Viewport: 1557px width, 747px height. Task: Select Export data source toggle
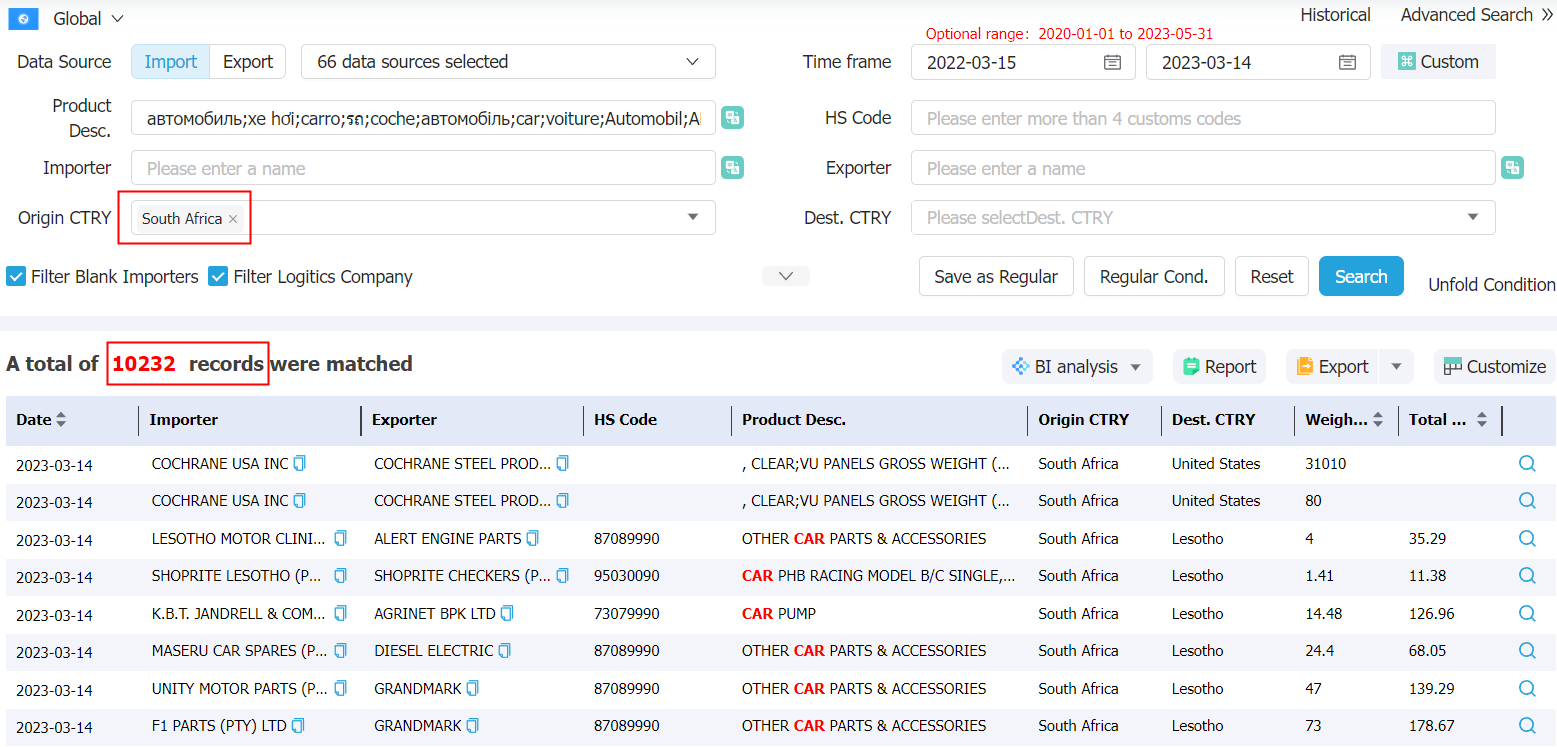[x=248, y=62]
